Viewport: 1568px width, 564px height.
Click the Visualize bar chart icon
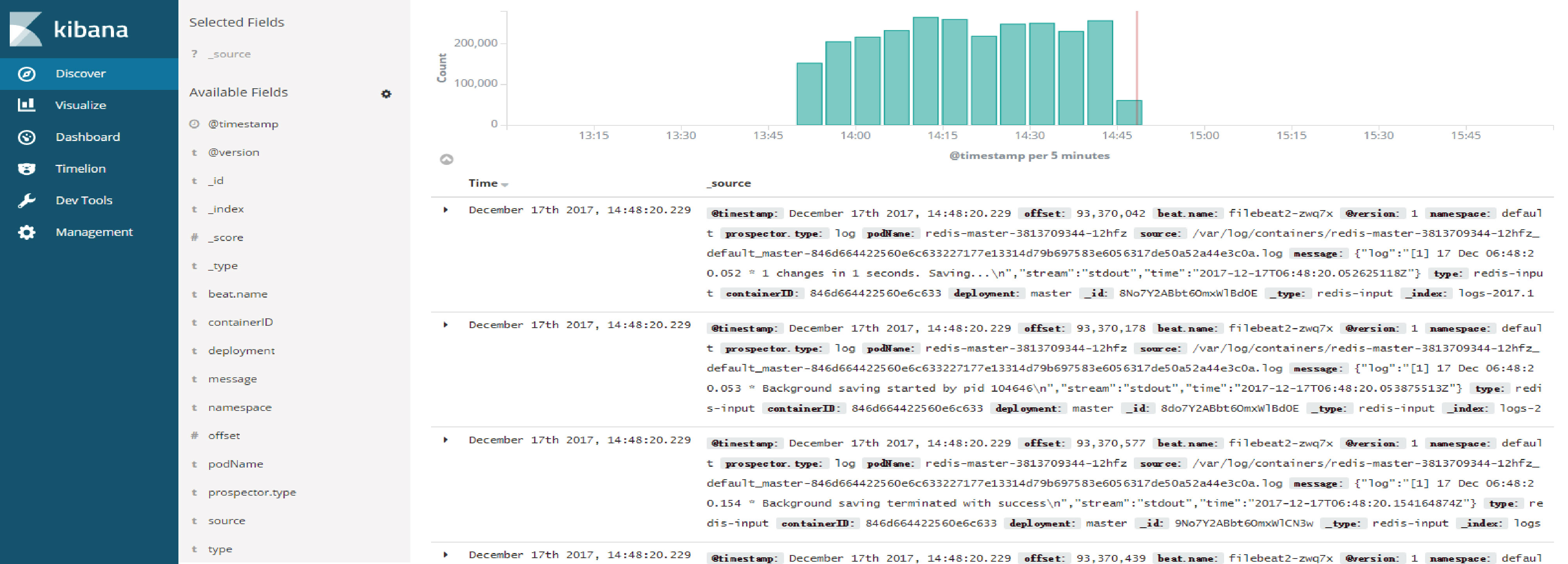coord(26,105)
